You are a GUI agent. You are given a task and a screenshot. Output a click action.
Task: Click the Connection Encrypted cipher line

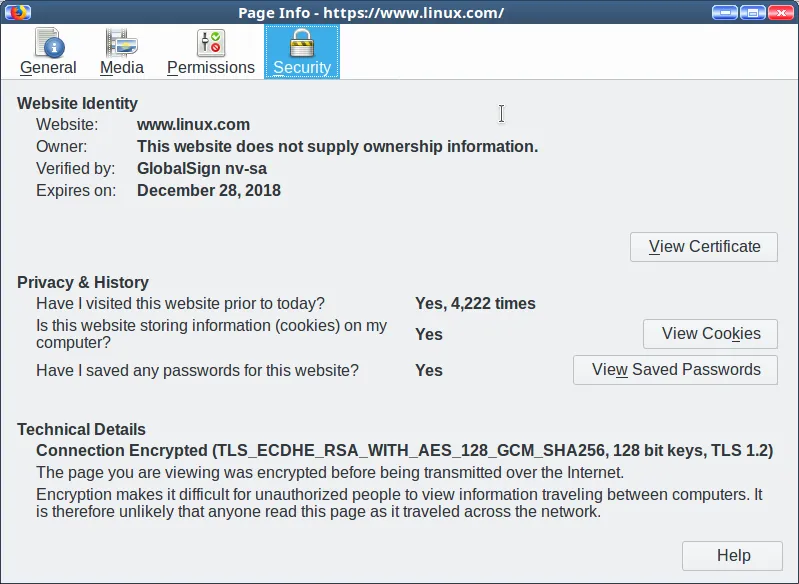pyautogui.click(x=404, y=451)
